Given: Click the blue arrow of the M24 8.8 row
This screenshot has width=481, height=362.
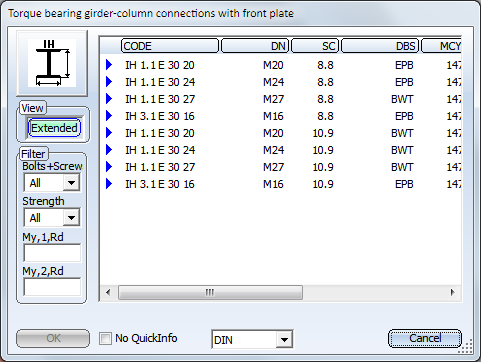Looking at the screenshot, I should (x=109, y=82).
